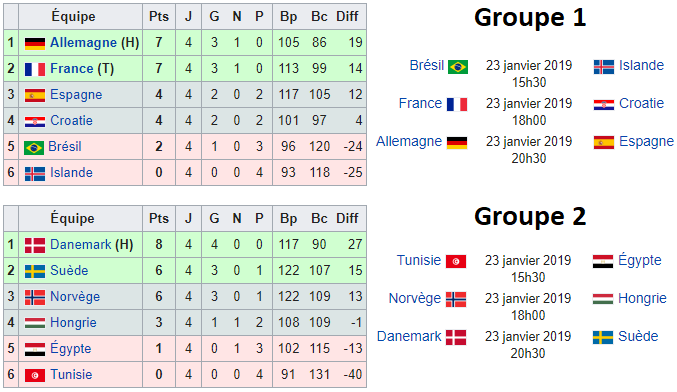Click the Croatia flag in the standings table
The width and height of the screenshot is (677, 392).
coord(35,121)
